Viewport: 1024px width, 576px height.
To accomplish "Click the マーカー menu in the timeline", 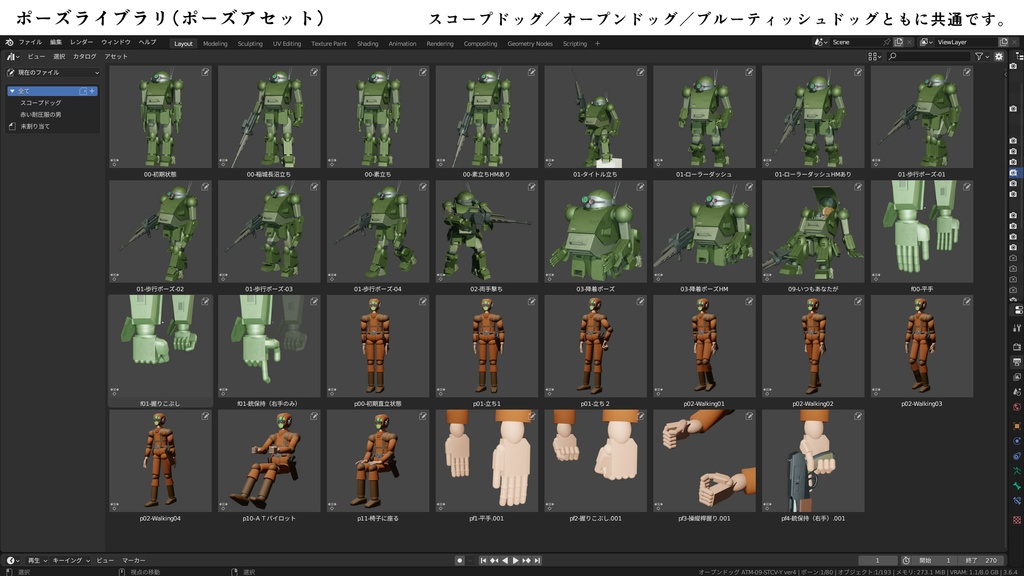I will pos(133,560).
